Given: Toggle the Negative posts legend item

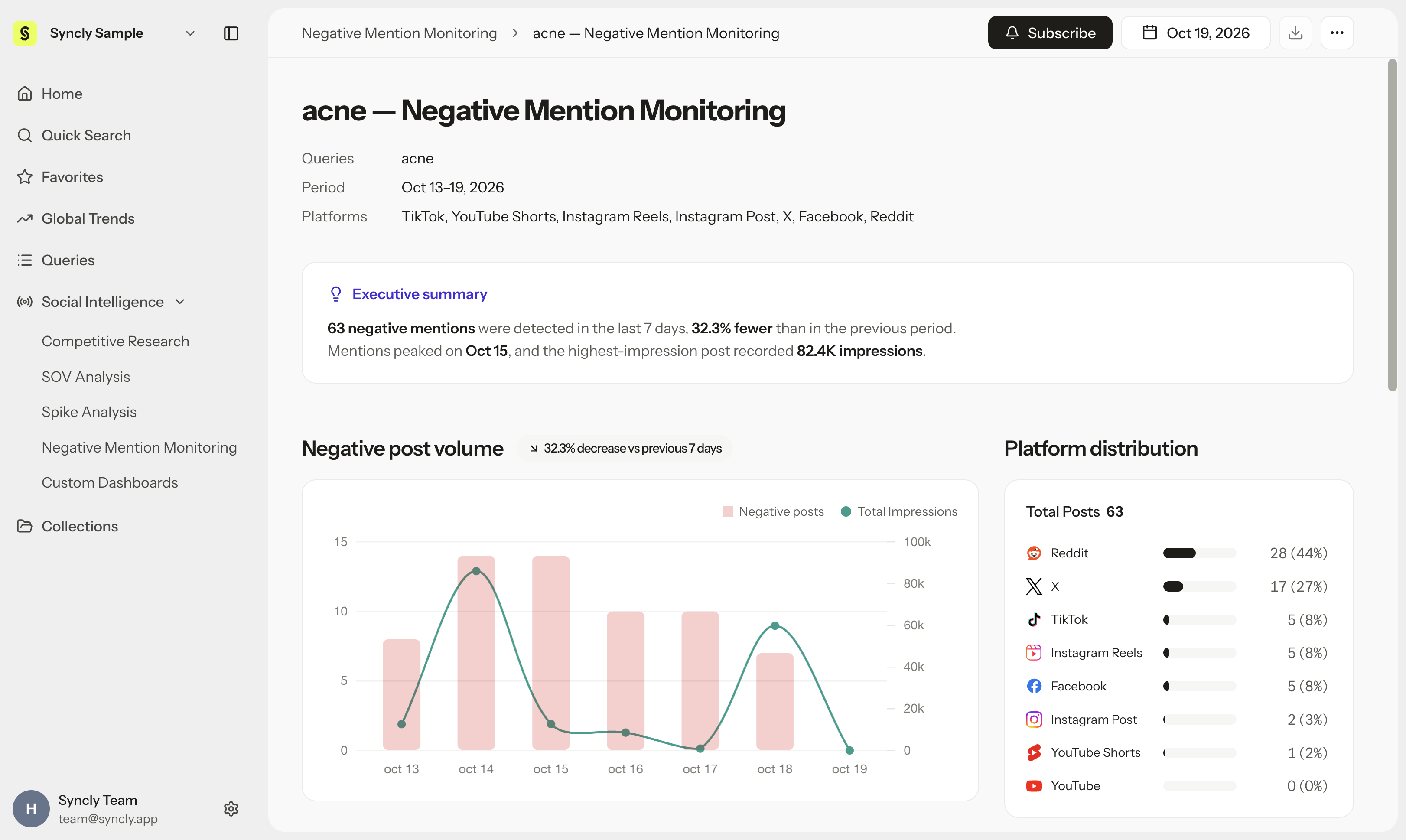Looking at the screenshot, I should 773,512.
